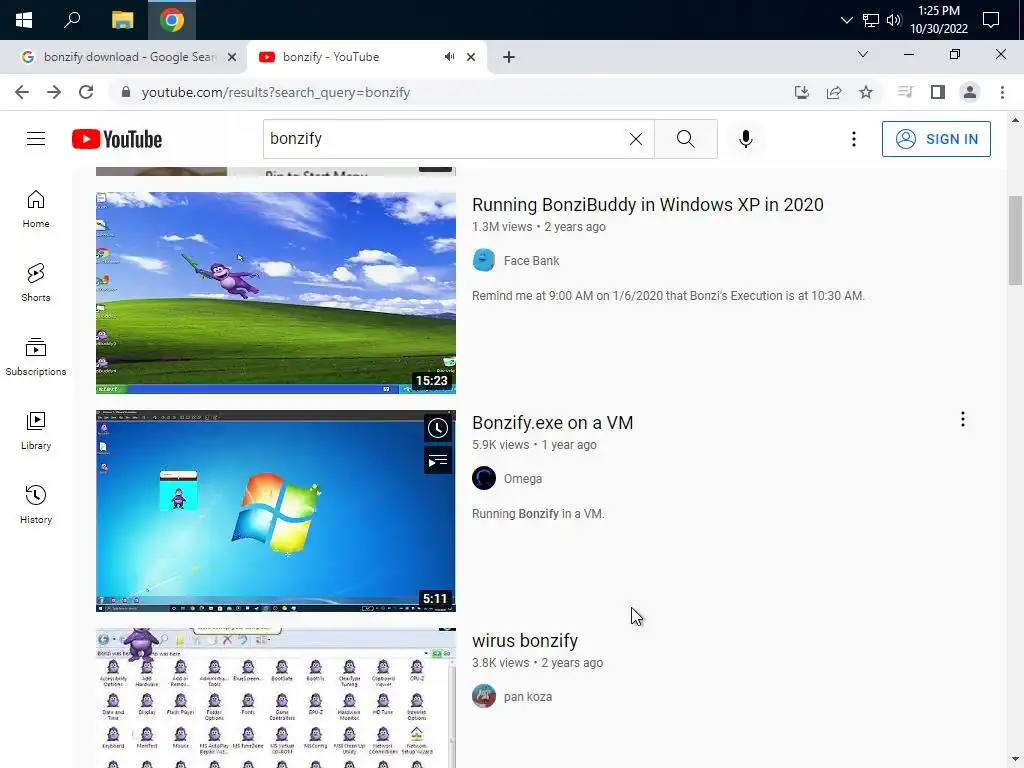Open the Windows Start menu
Viewport: 1024px width, 768px height.
click(24, 20)
